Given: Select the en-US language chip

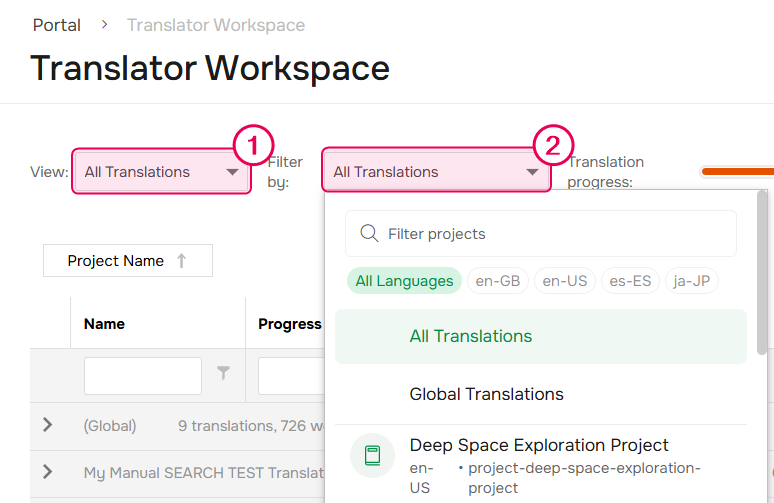Looking at the screenshot, I should (x=565, y=281).
